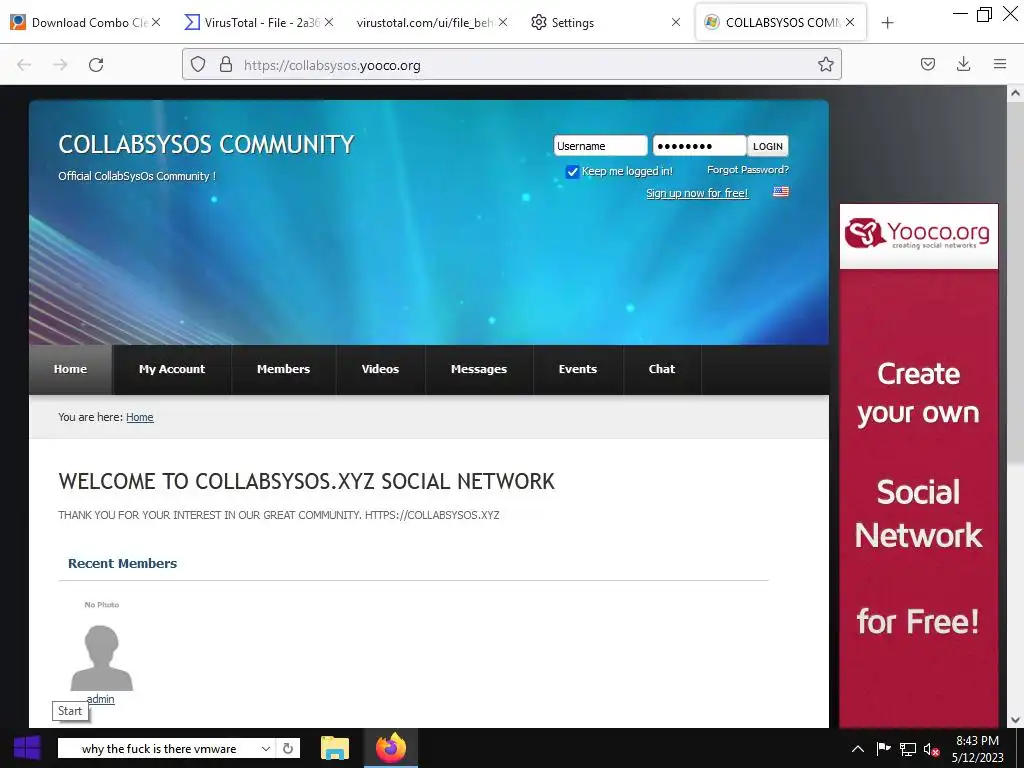Close the Download Combo Cleaner tab
This screenshot has height=768, width=1024.
pos(156,22)
